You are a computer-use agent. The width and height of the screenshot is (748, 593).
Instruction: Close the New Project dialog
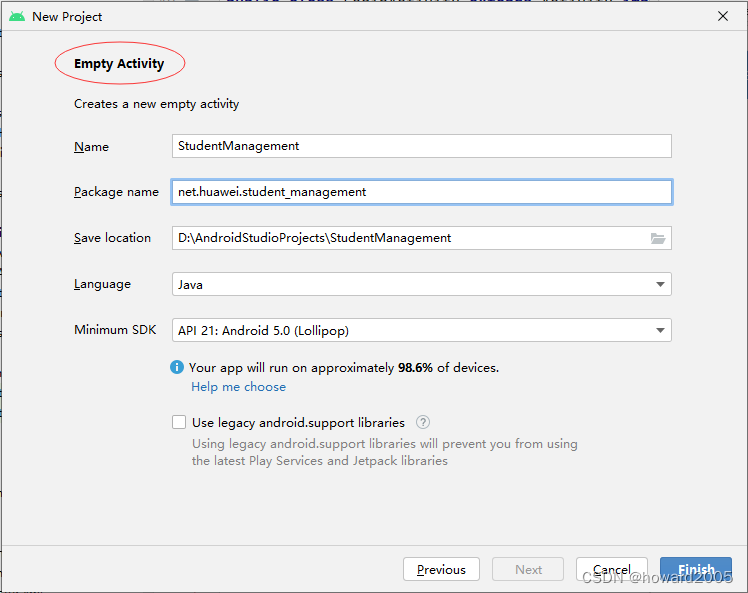pyautogui.click(x=723, y=16)
